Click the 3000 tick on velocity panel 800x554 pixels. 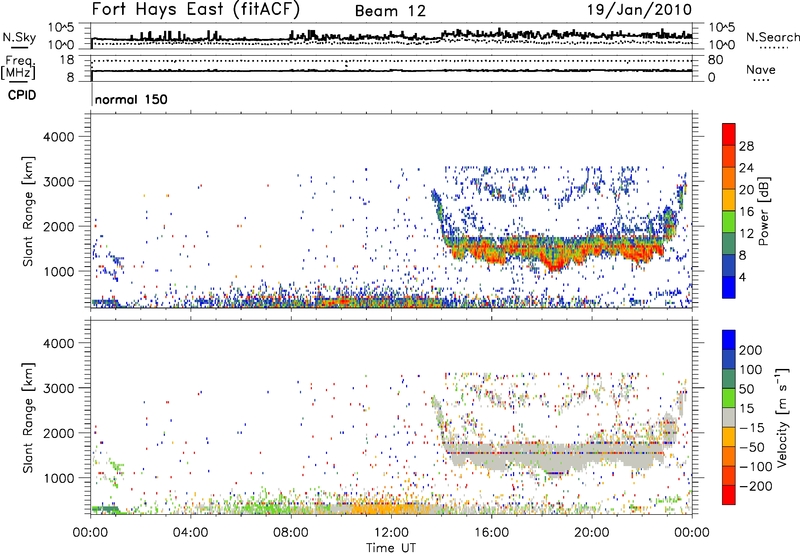[59, 388]
